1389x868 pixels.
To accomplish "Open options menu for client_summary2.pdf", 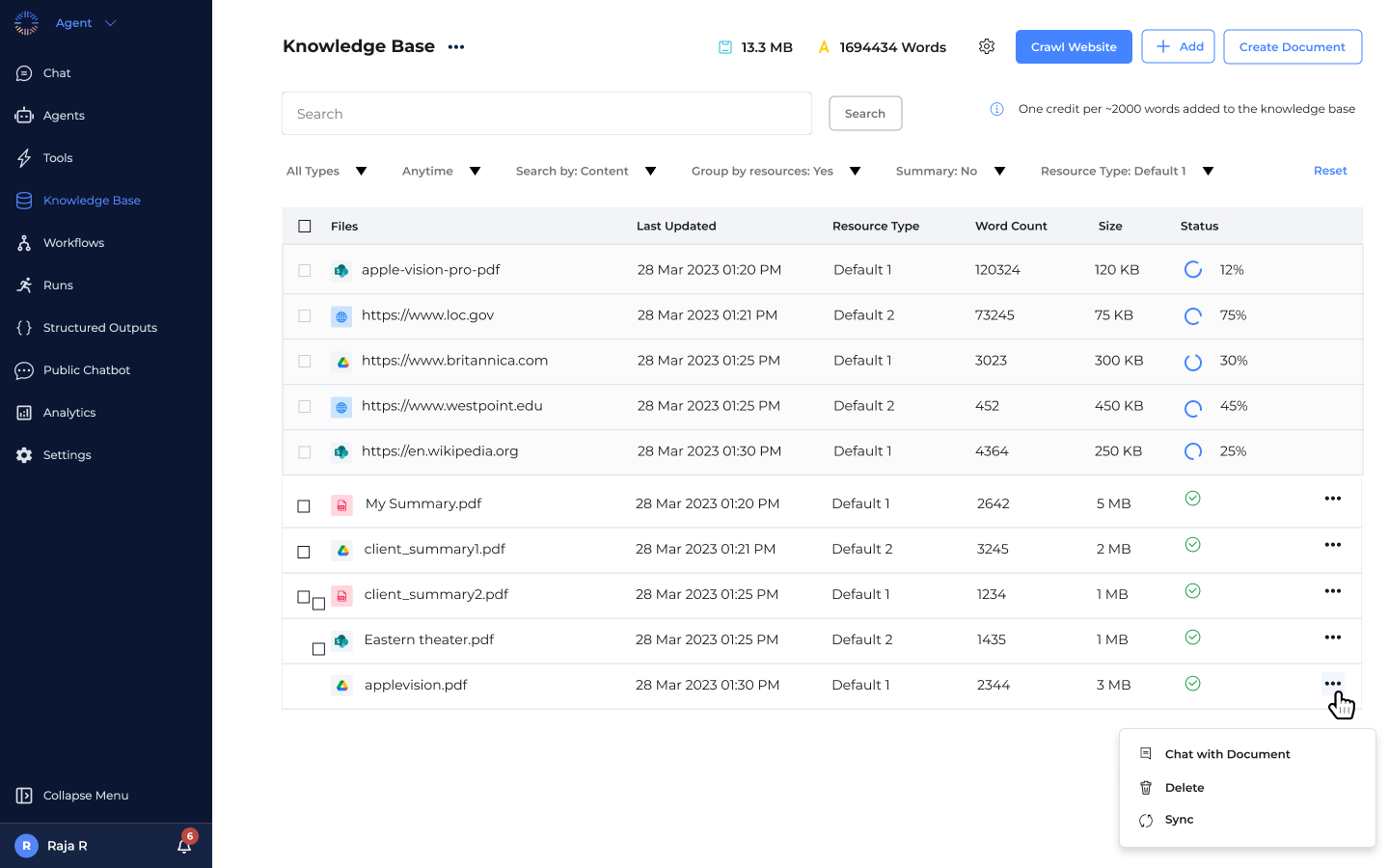I will pos(1333,591).
